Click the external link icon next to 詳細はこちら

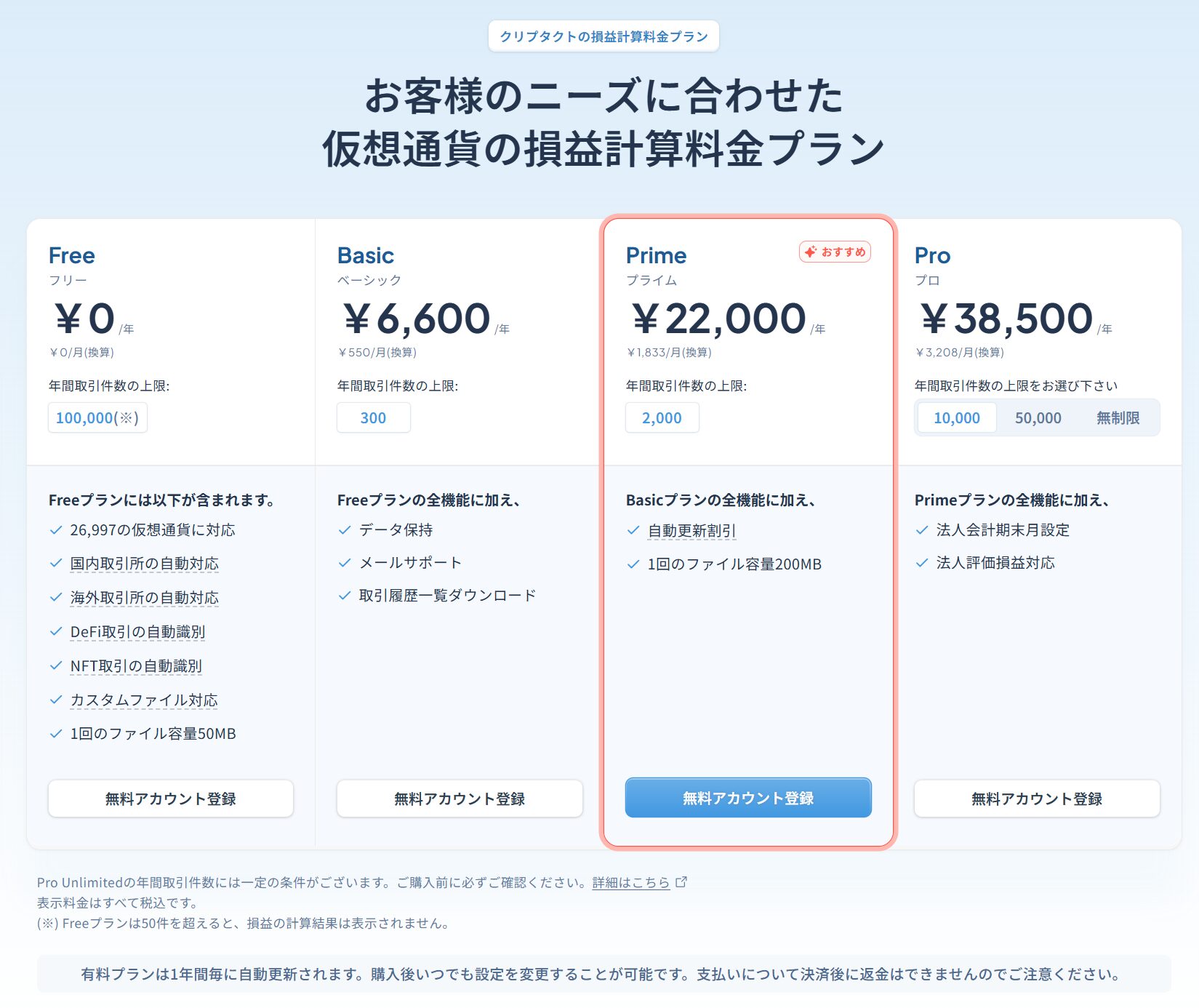click(681, 882)
